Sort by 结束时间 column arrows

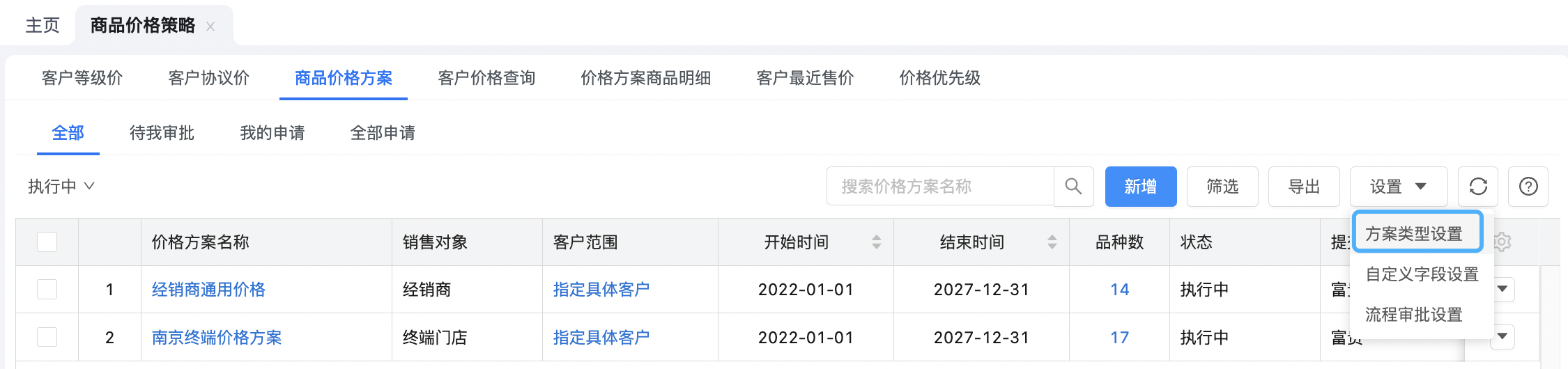[1052, 242]
